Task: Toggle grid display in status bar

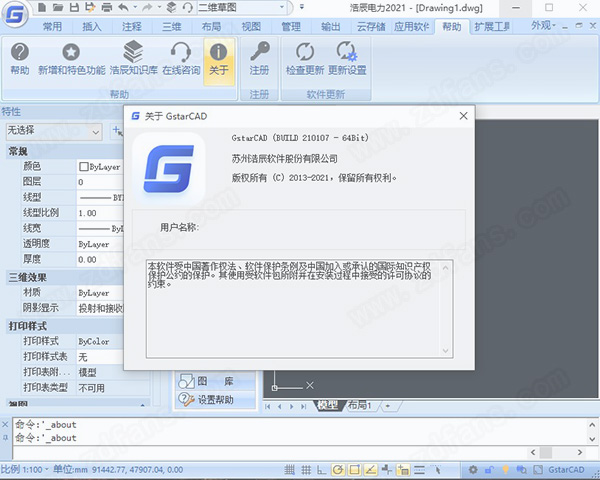Action: pos(306,470)
